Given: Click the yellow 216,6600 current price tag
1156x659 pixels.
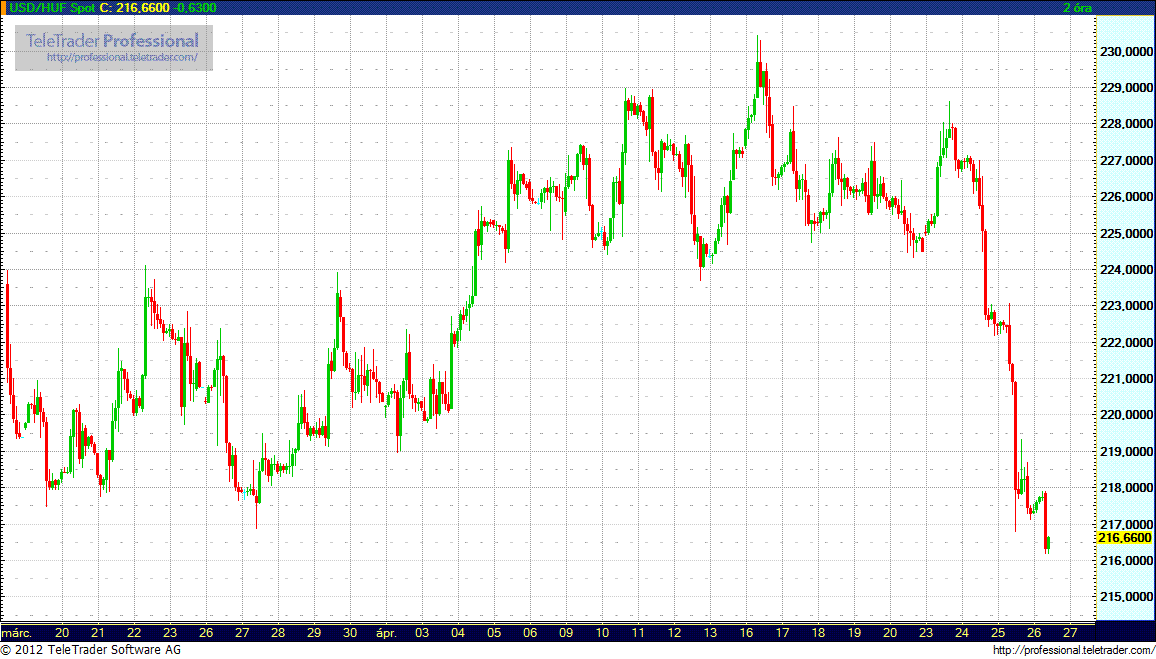Looking at the screenshot, I should click(x=1124, y=538).
